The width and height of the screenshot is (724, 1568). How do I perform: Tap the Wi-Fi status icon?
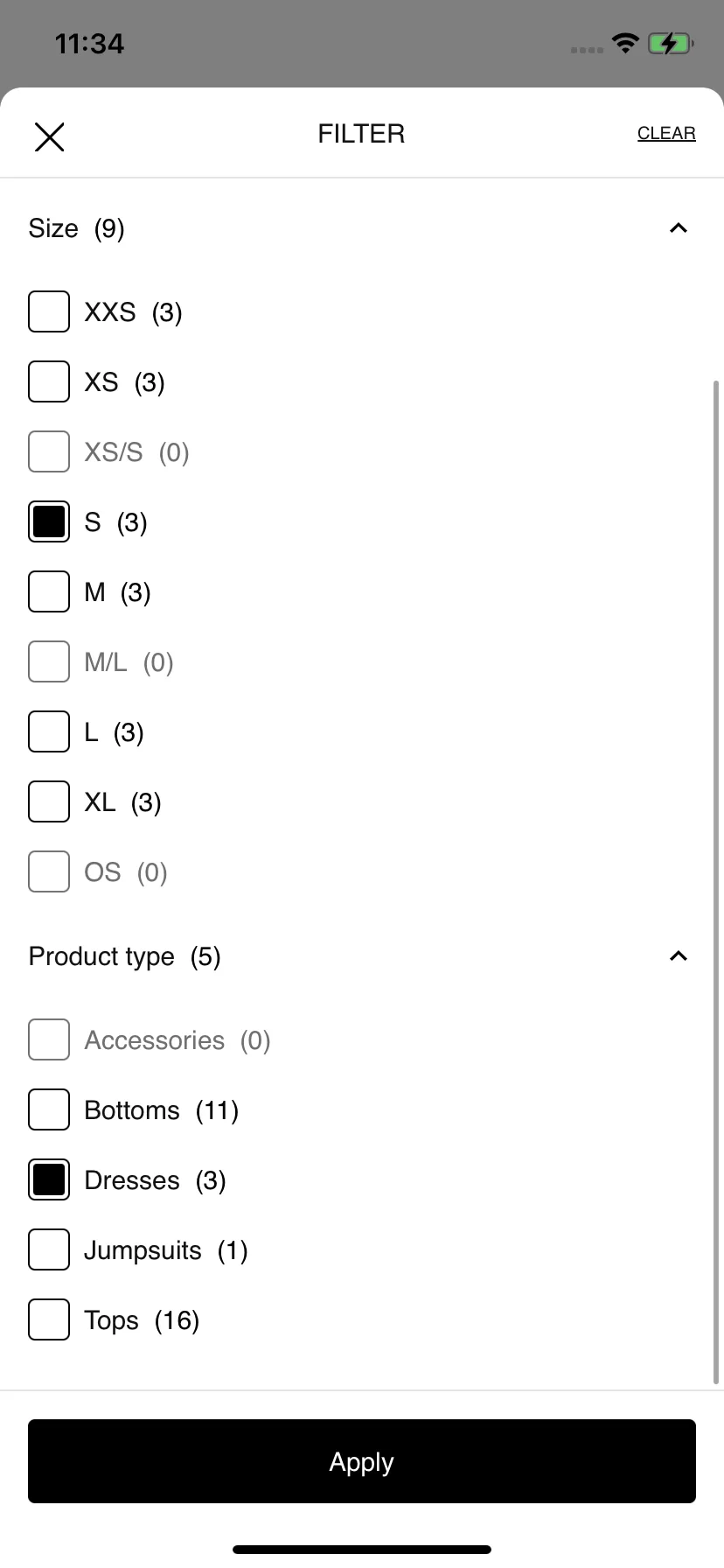(625, 43)
